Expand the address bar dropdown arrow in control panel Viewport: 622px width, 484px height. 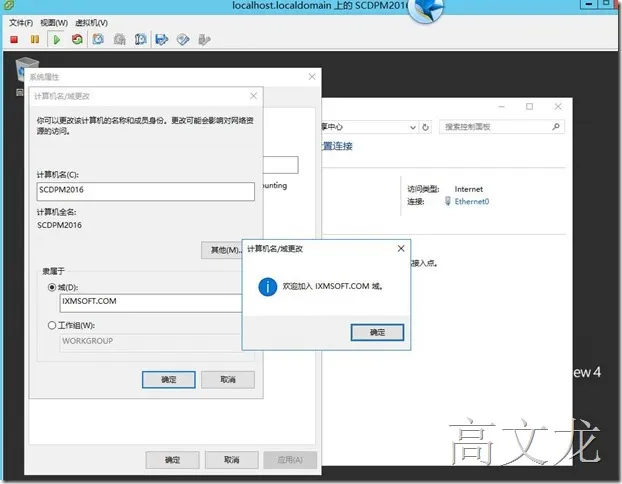(x=413, y=127)
